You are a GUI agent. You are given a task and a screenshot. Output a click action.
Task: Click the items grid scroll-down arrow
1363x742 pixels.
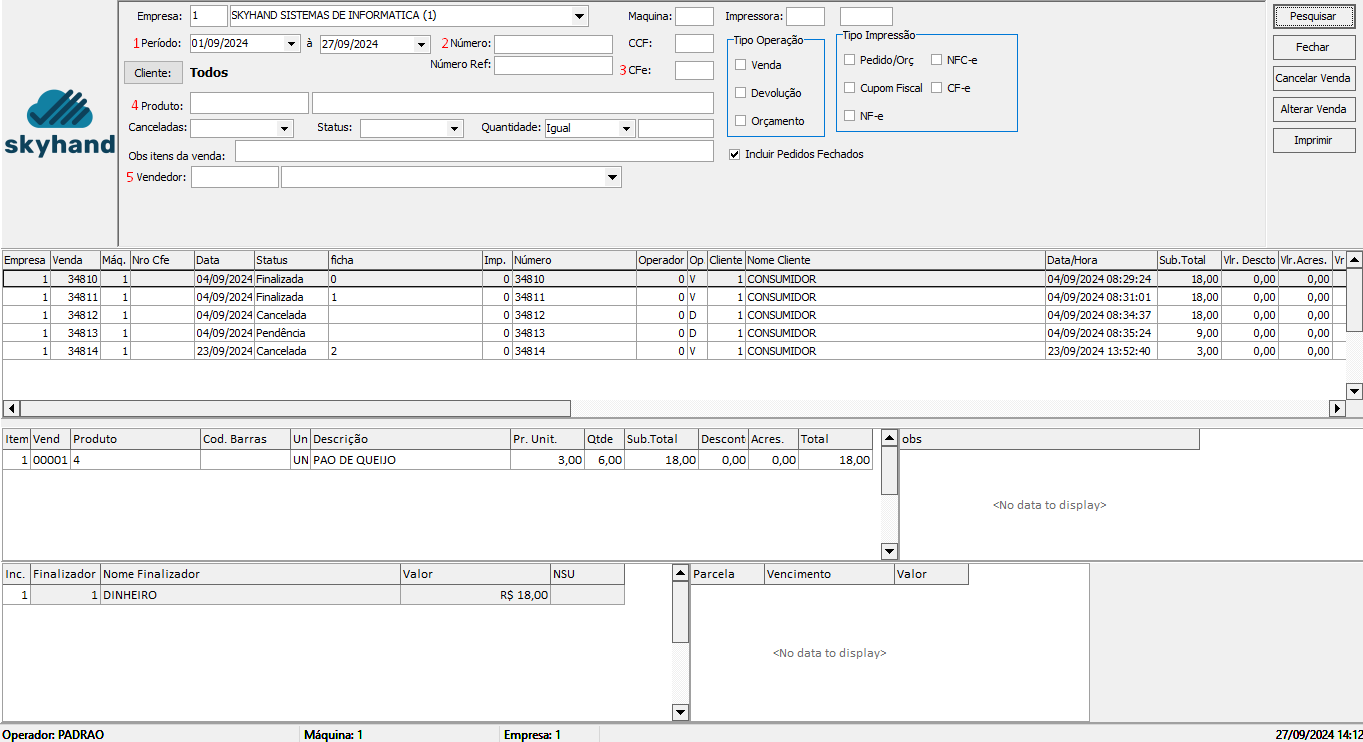tap(889, 551)
